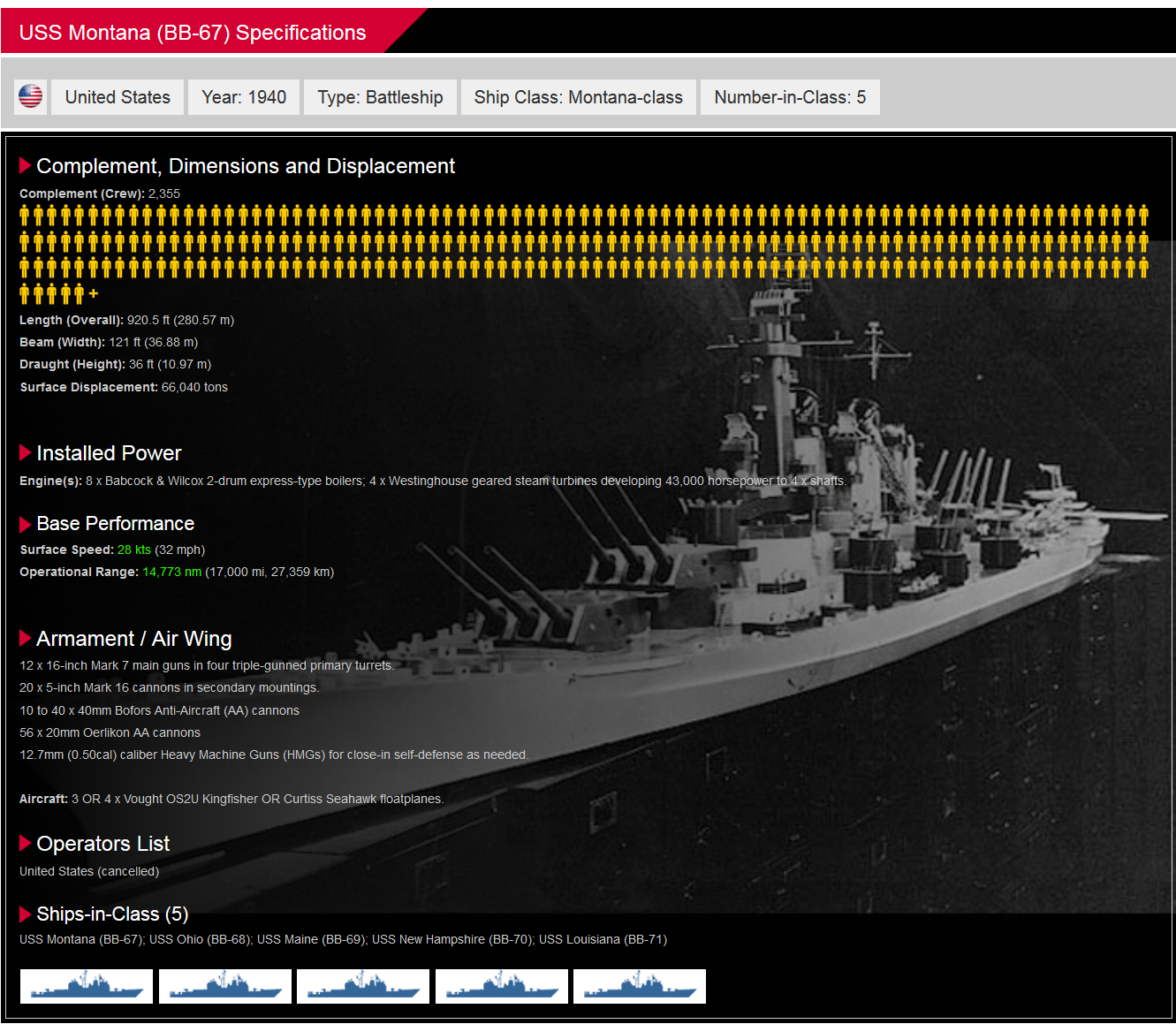Select the Beam (Width): 121 ft line

109,342
